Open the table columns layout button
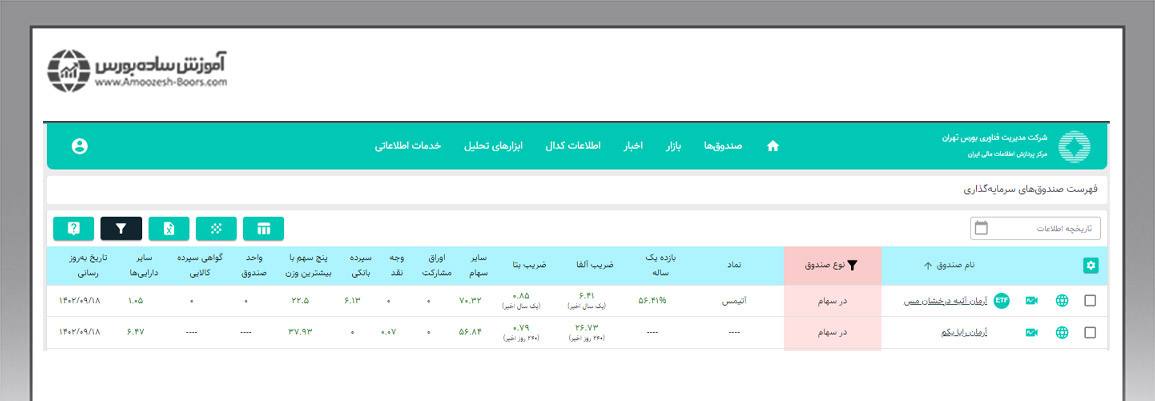 coord(264,229)
